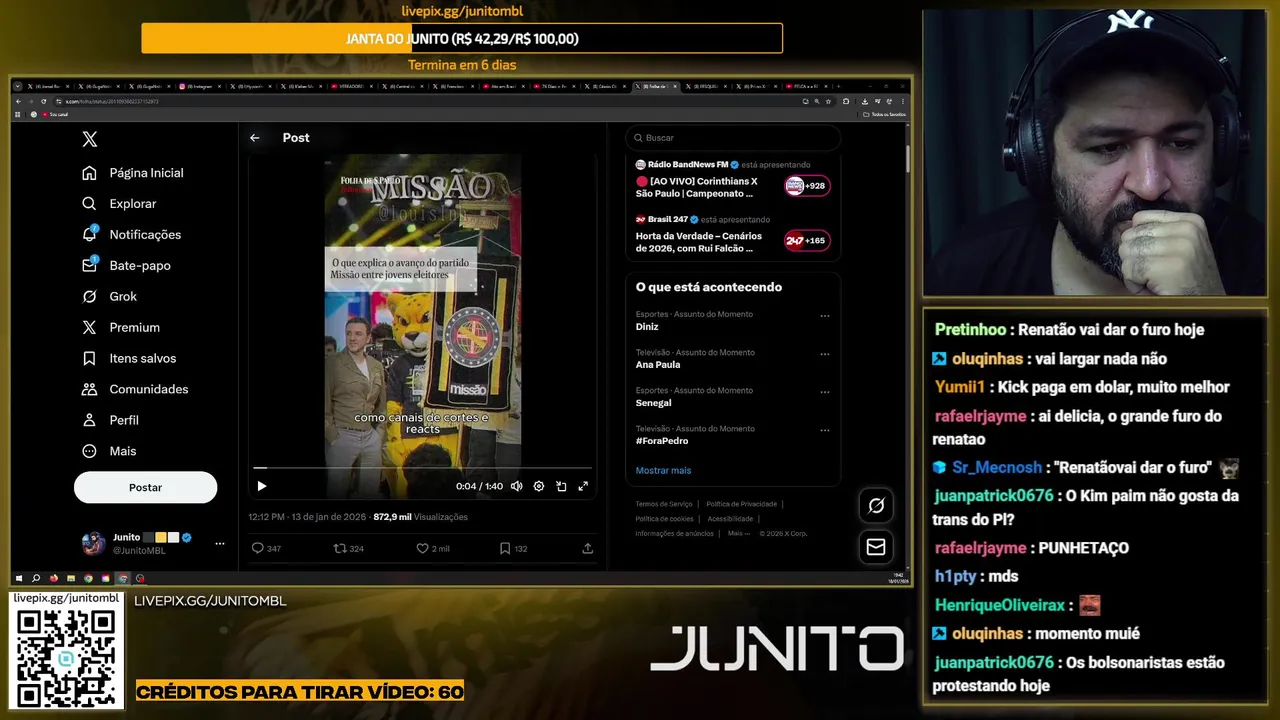Open more options for Ana Paula trend
Image resolution: width=1280 pixels, height=720 pixels.
pos(825,354)
